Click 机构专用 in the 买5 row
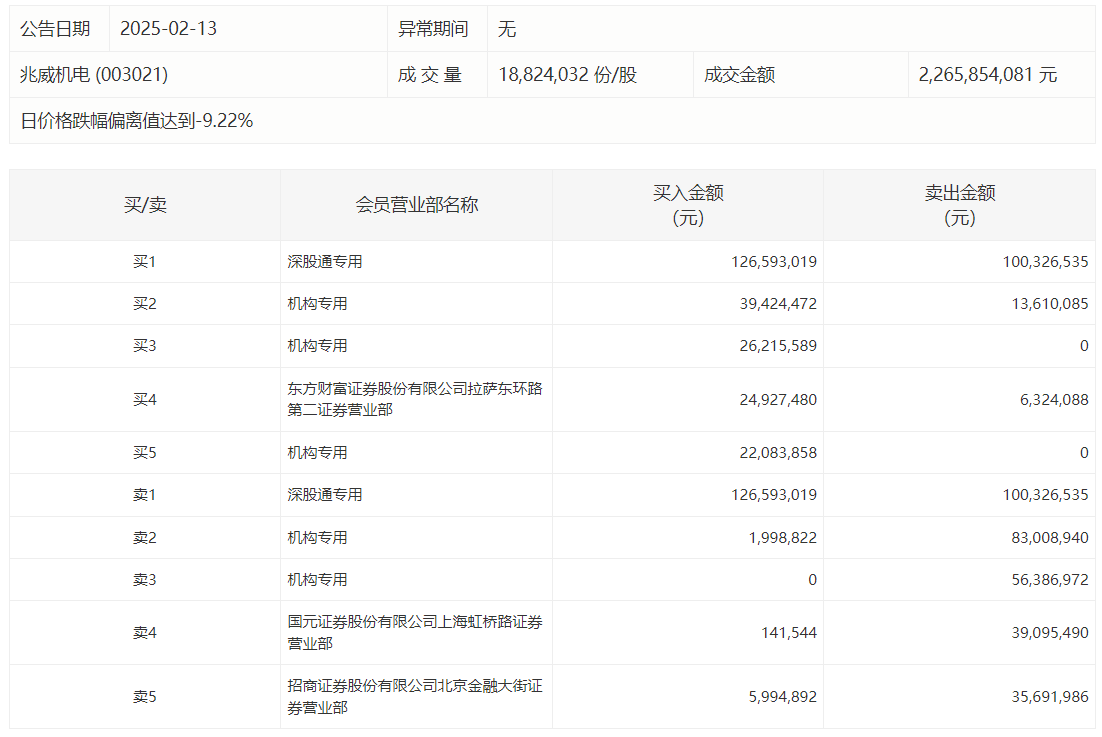1102x737 pixels. [x=317, y=453]
